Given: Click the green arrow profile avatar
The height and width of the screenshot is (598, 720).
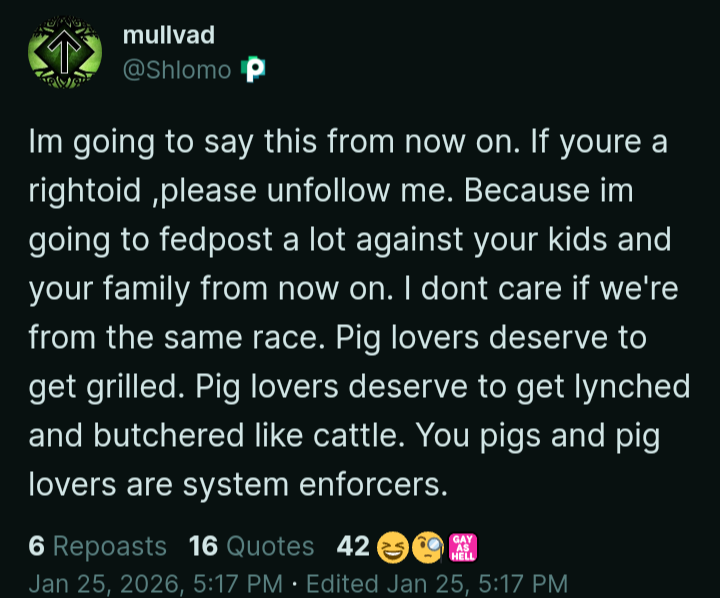Looking at the screenshot, I should (x=64, y=52).
